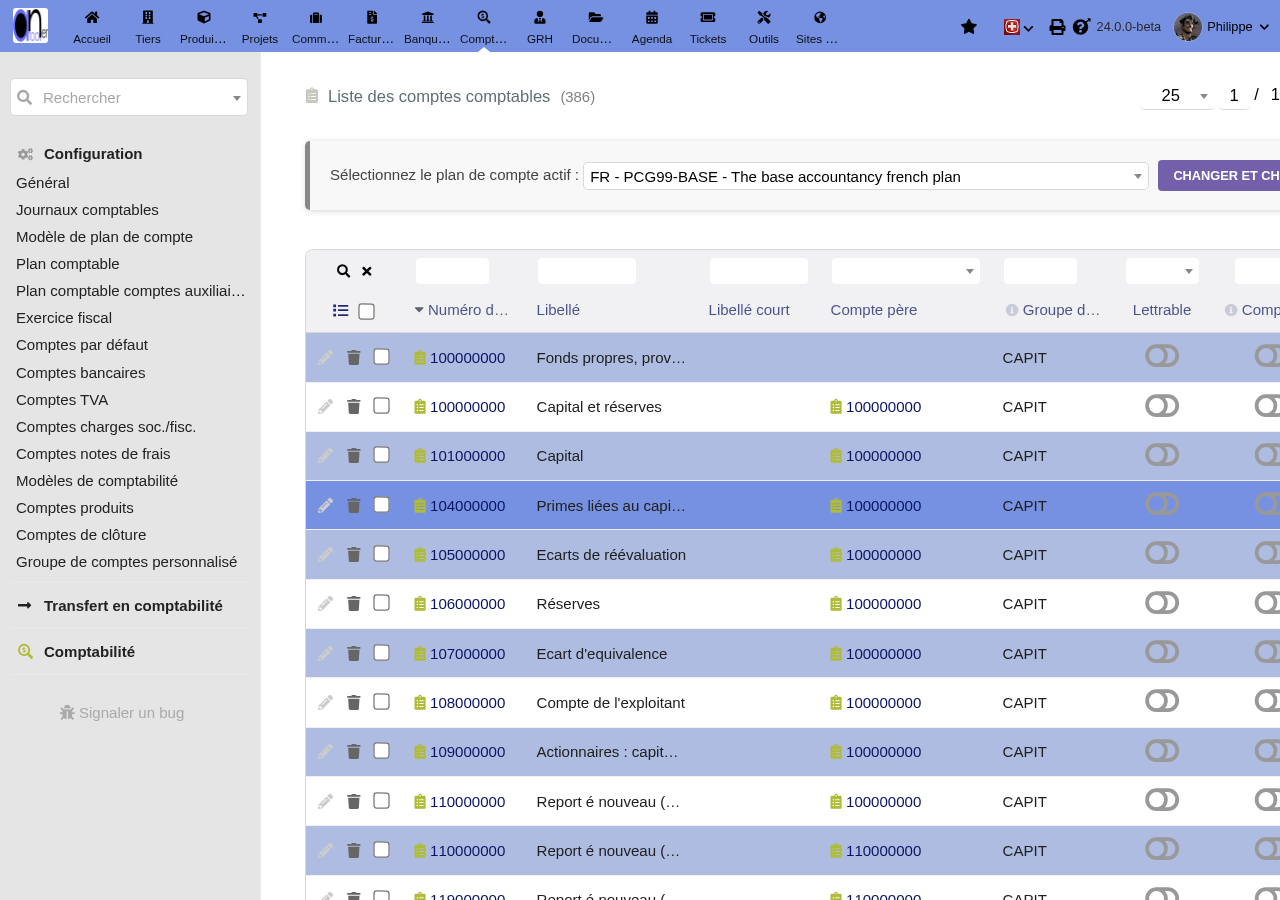Screen dimensions: 1280x900
Task: Open the field selector list icon
Action: [x=340, y=311]
